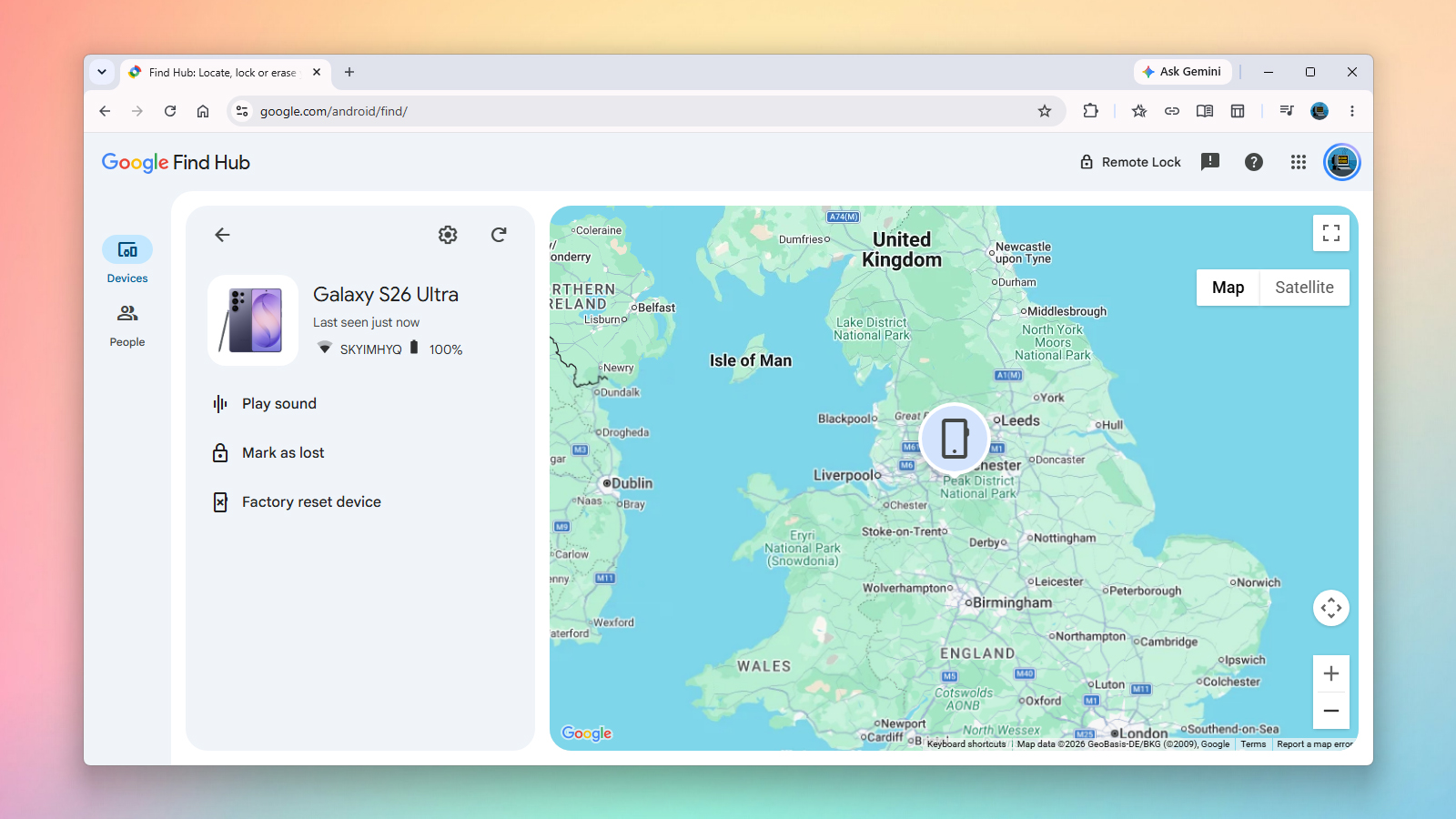1456x819 pixels.
Task: Toggle fullscreen map view
Action: tap(1331, 233)
